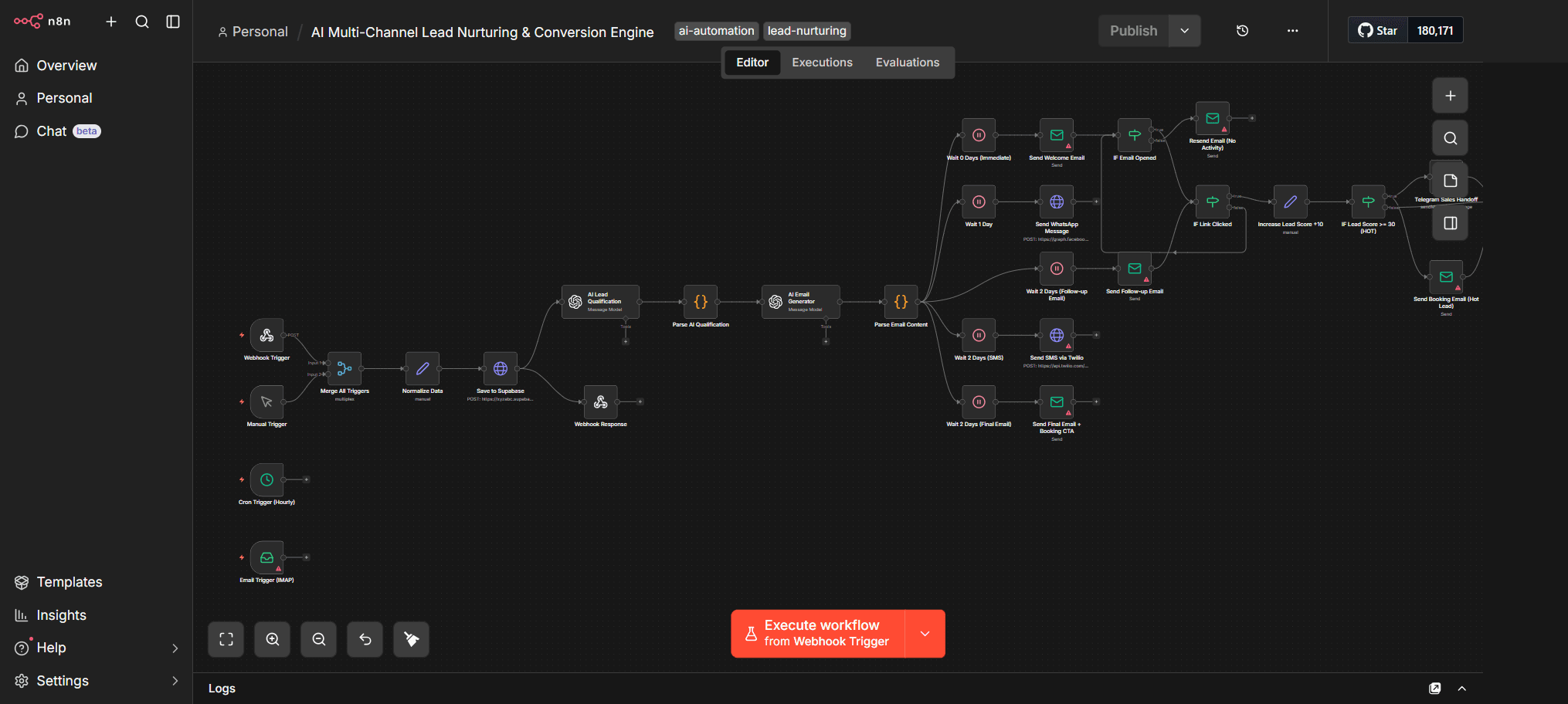Expand the Help section in the sidebar

[x=175, y=648]
